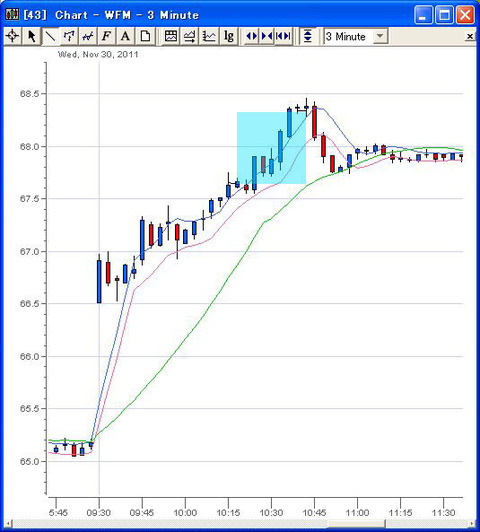Open the Fibonacci F tool
480x532 pixels.
[x=107, y=36]
